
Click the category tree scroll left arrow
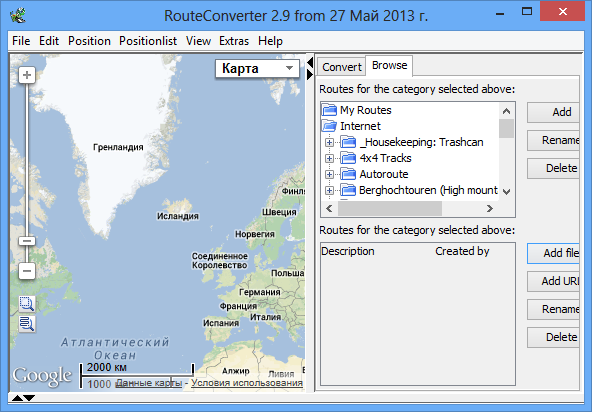click(x=329, y=208)
